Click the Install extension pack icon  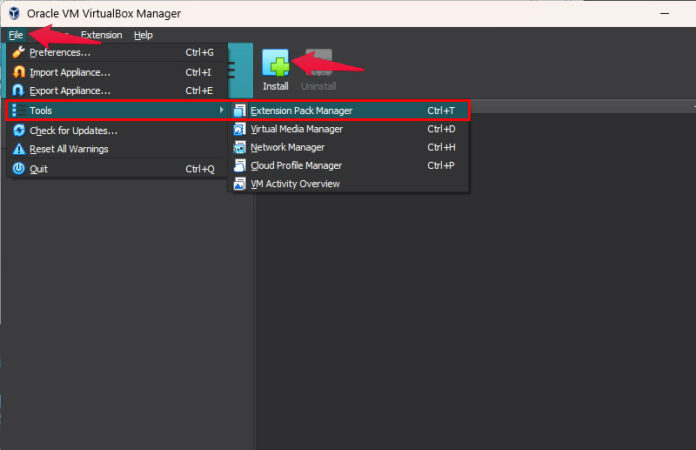point(275,63)
